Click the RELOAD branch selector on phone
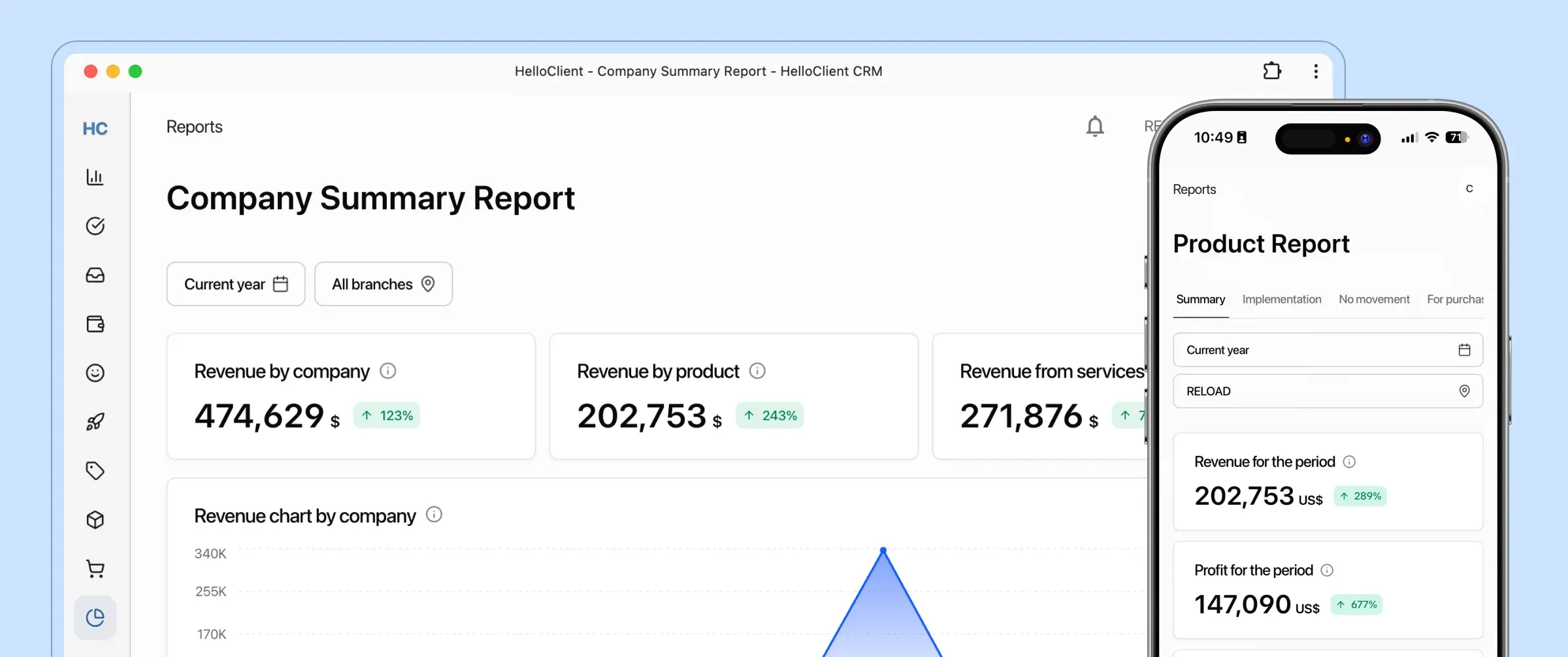This screenshot has height=657, width=1568. click(x=1327, y=391)
